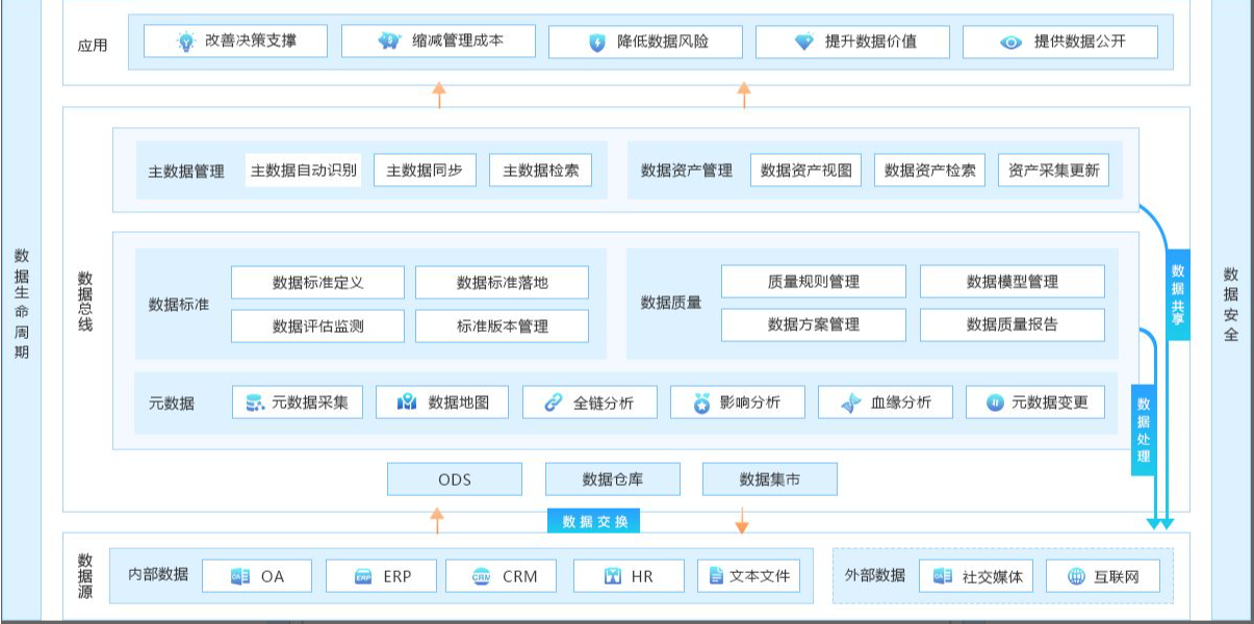Screen dimensions: 1254x624
Task: Click the OA system icon
Action: tap(240, 576)
